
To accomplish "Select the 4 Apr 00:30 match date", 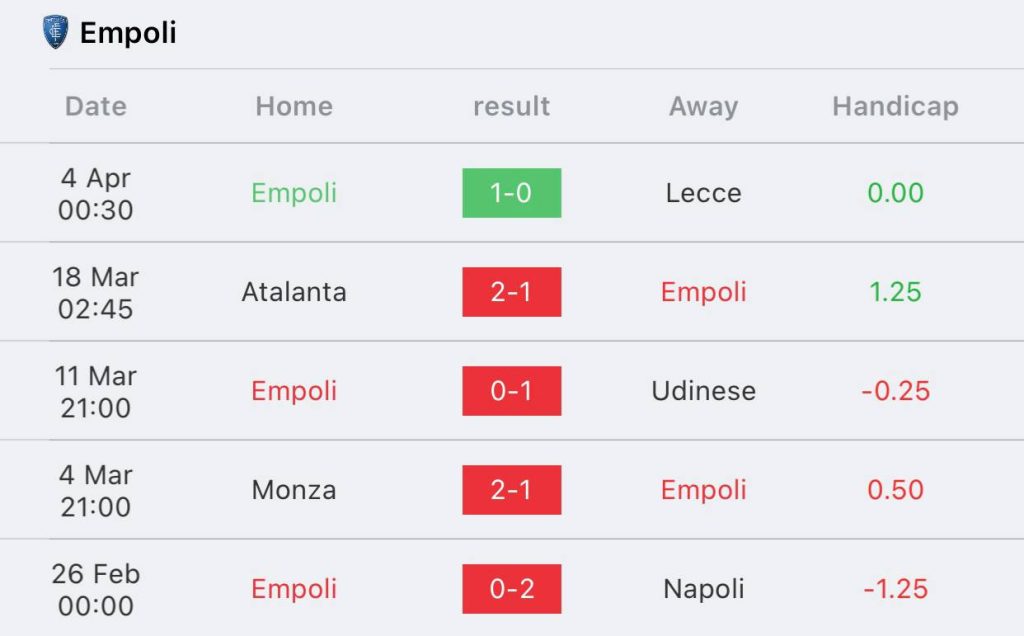I will coord(96,193).
